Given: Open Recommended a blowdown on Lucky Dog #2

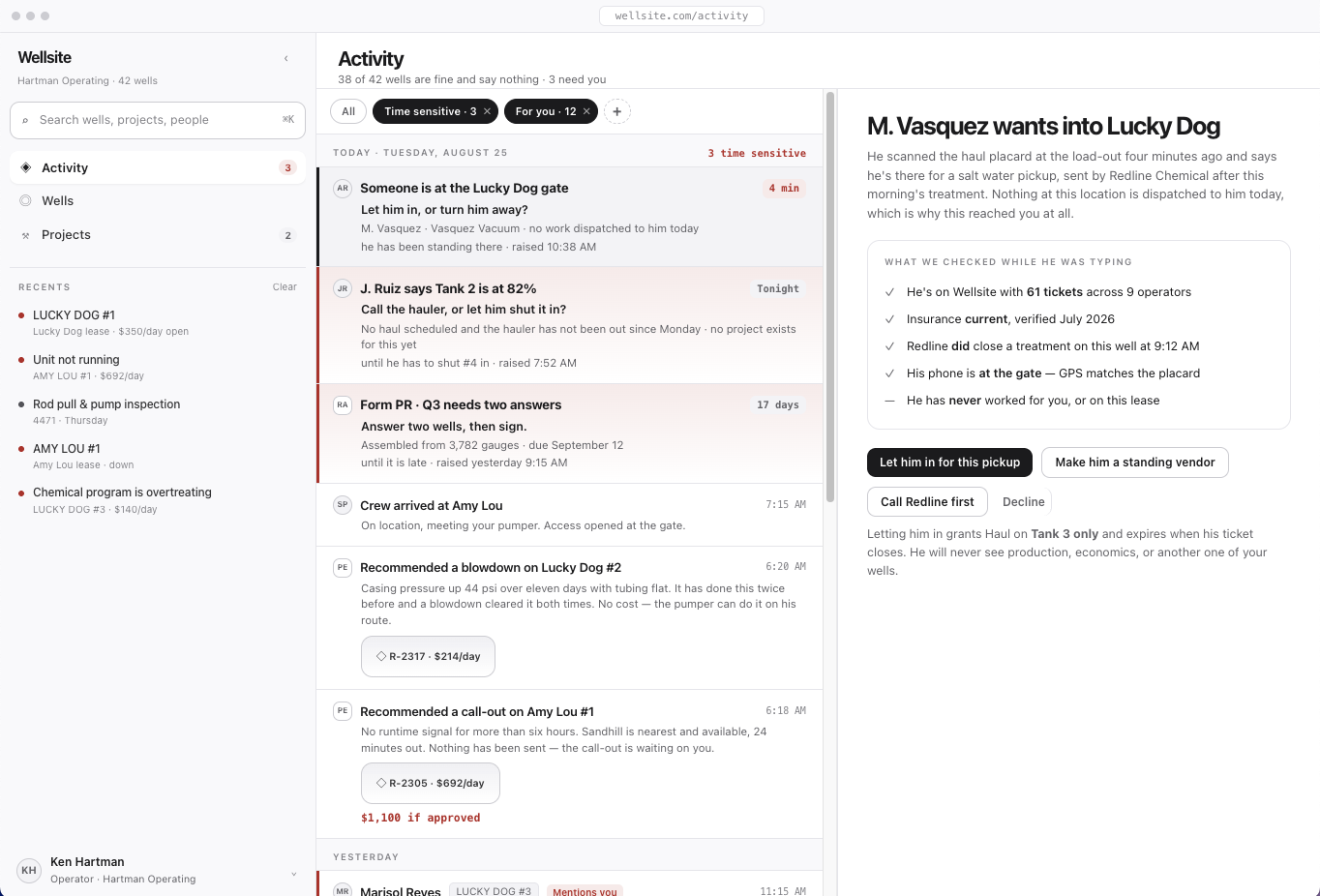Looking at the screenshot, I should tap(570, 618).
